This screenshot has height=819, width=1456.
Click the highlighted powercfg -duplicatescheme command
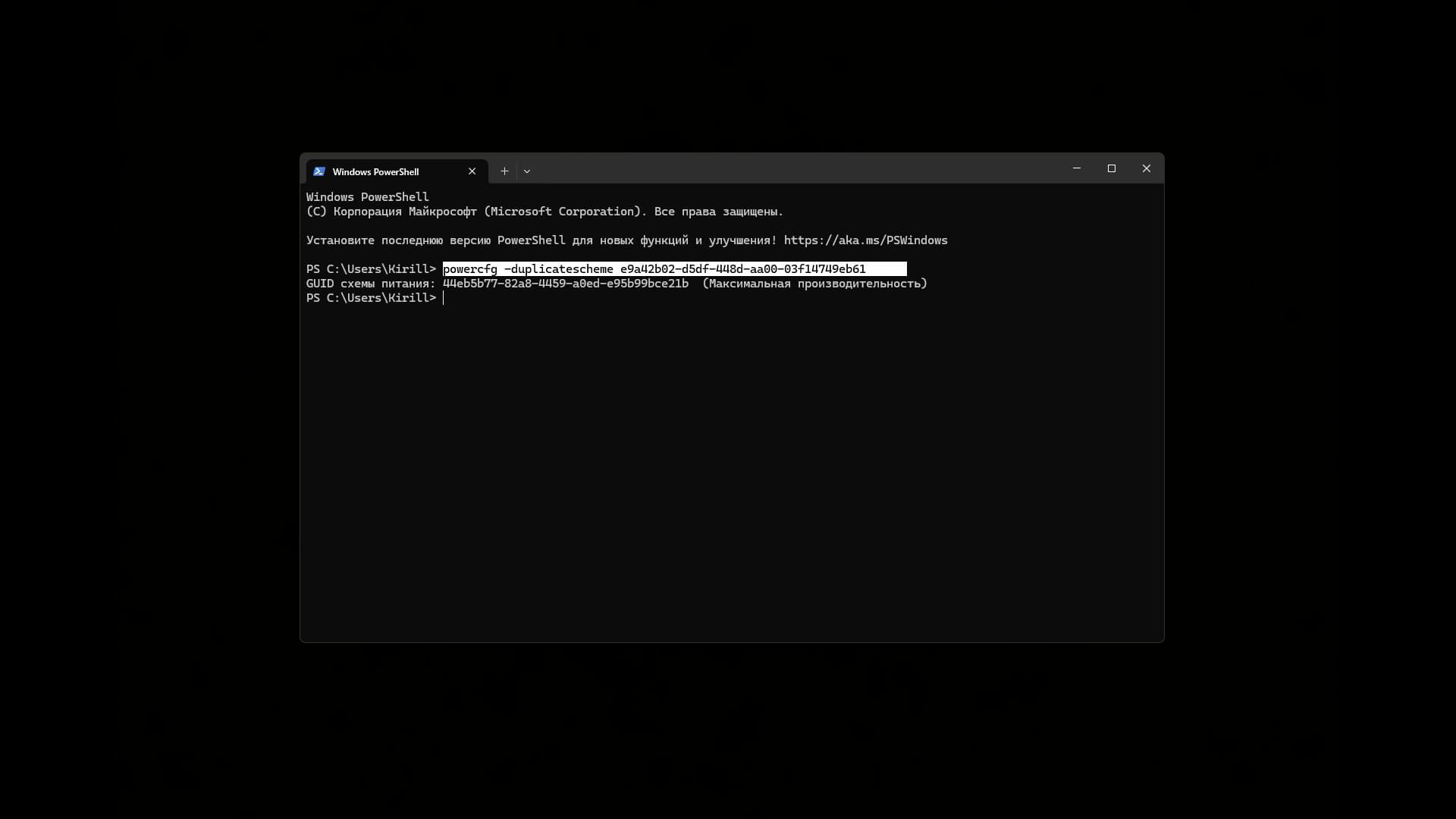[x=675, y=269]
